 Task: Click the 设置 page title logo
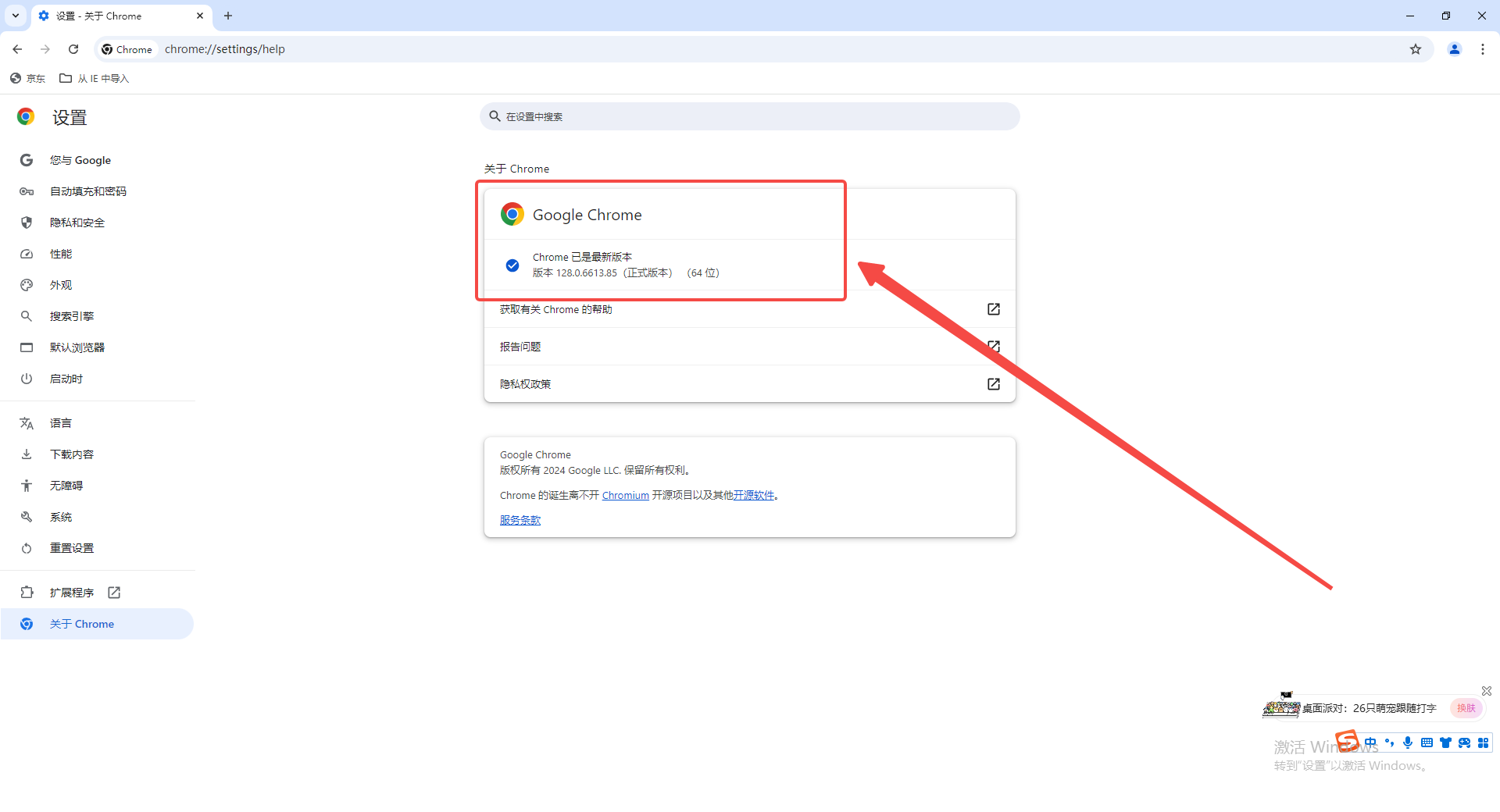tap(26, 117)
